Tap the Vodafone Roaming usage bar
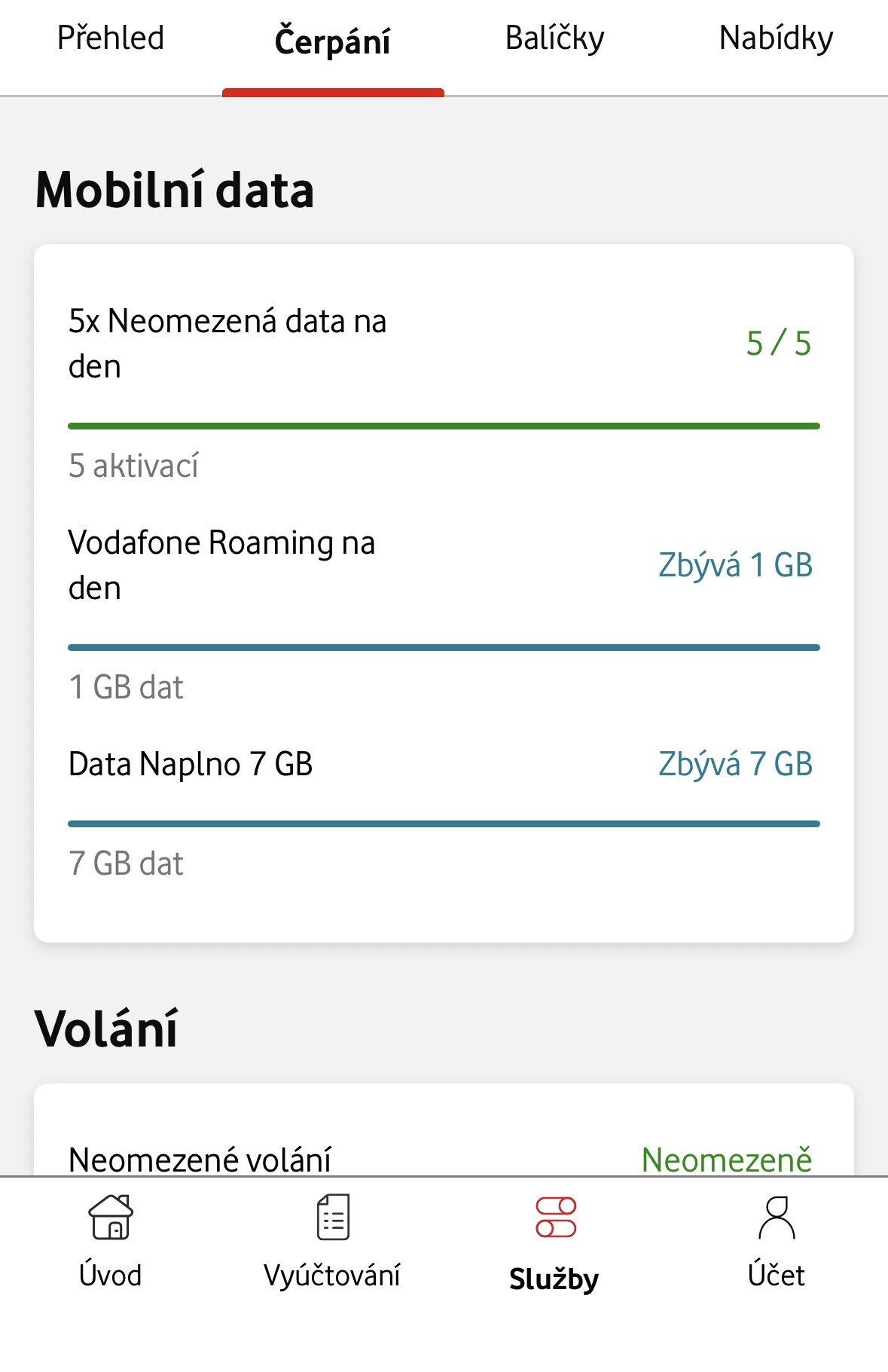This screenshot has height=1372, width=888. [444, 647]
